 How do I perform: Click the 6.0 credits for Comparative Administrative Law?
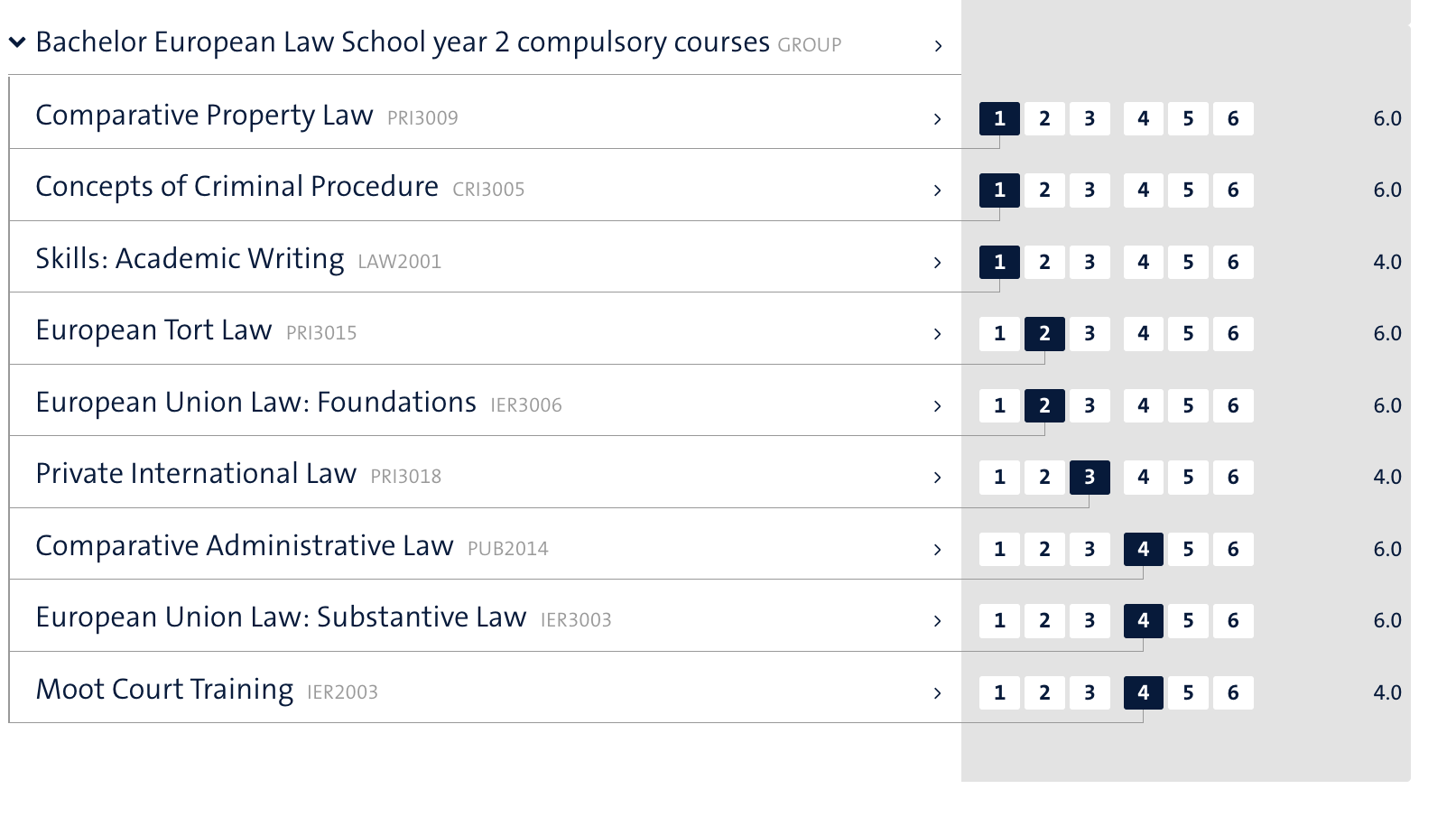[1386, 550]
